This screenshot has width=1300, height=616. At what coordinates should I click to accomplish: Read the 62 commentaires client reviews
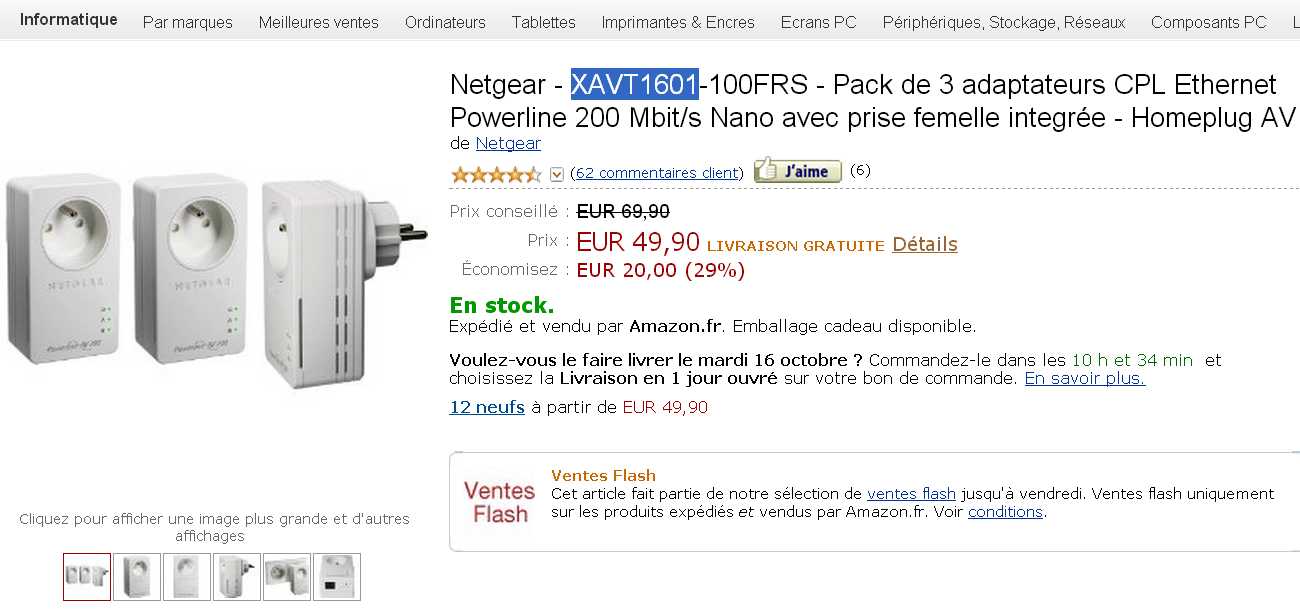point(657,173)
